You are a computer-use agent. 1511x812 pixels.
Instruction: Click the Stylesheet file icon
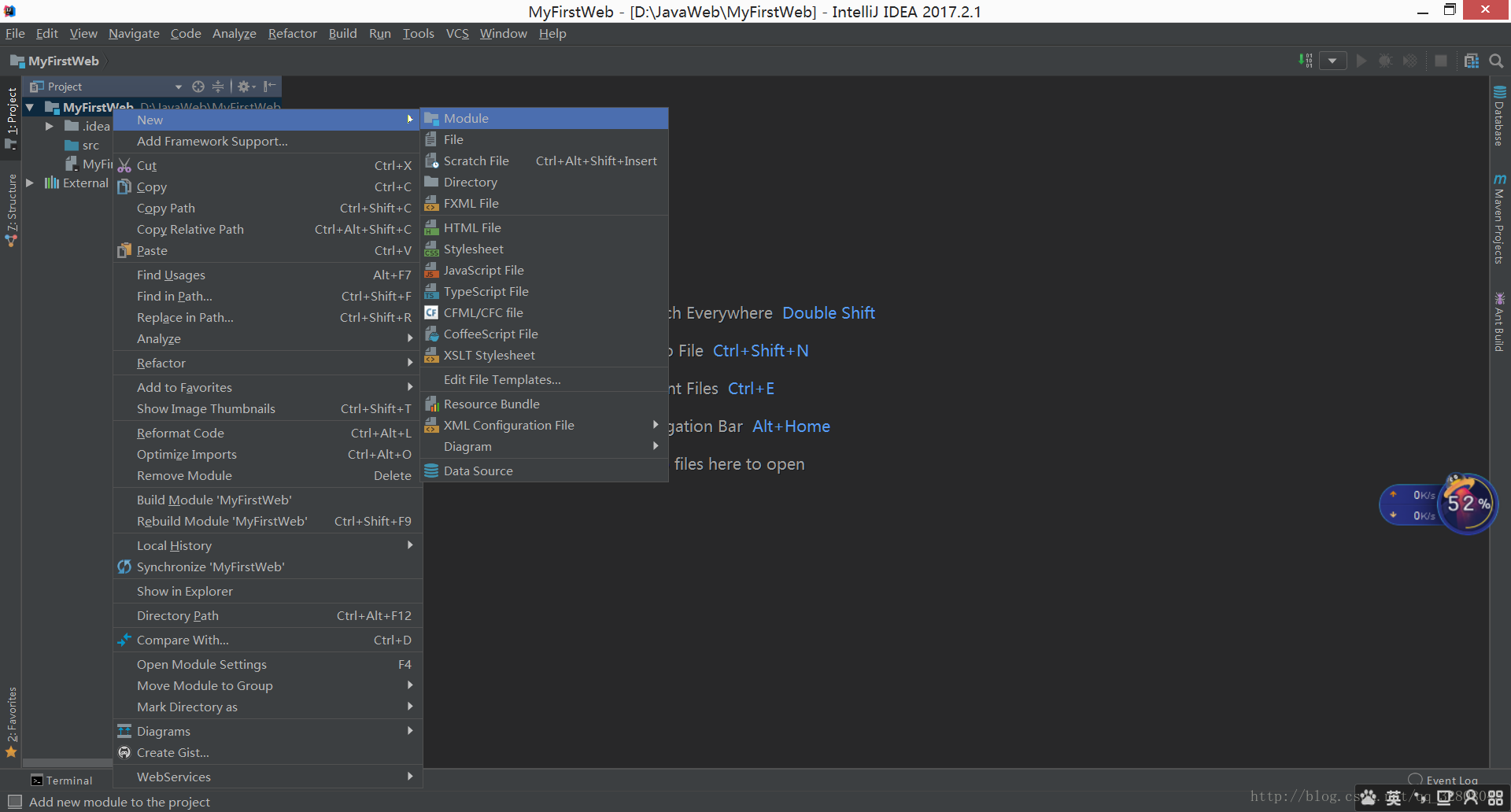tap(431, 249)
